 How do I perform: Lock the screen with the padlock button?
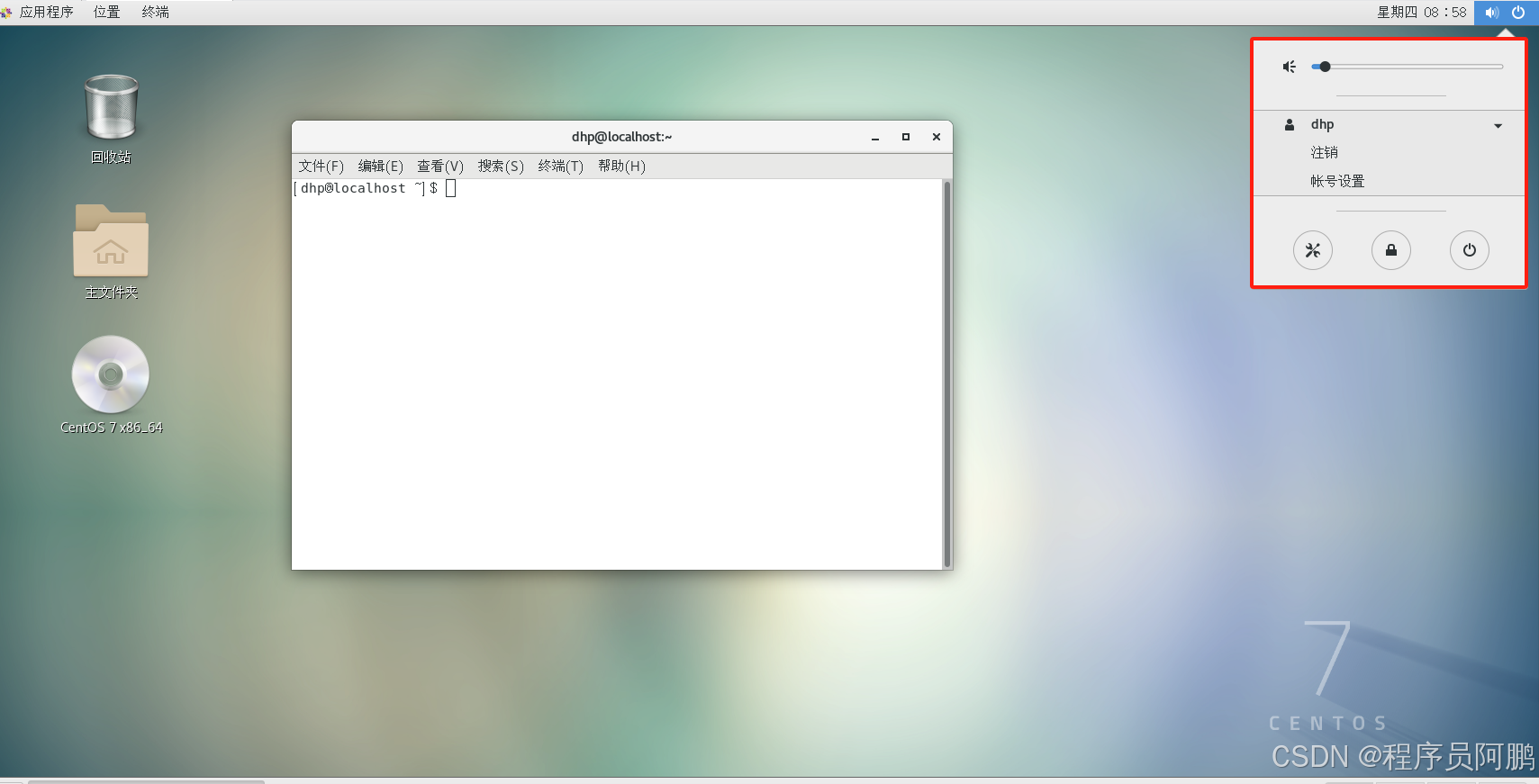click(x=1391, y=250)
